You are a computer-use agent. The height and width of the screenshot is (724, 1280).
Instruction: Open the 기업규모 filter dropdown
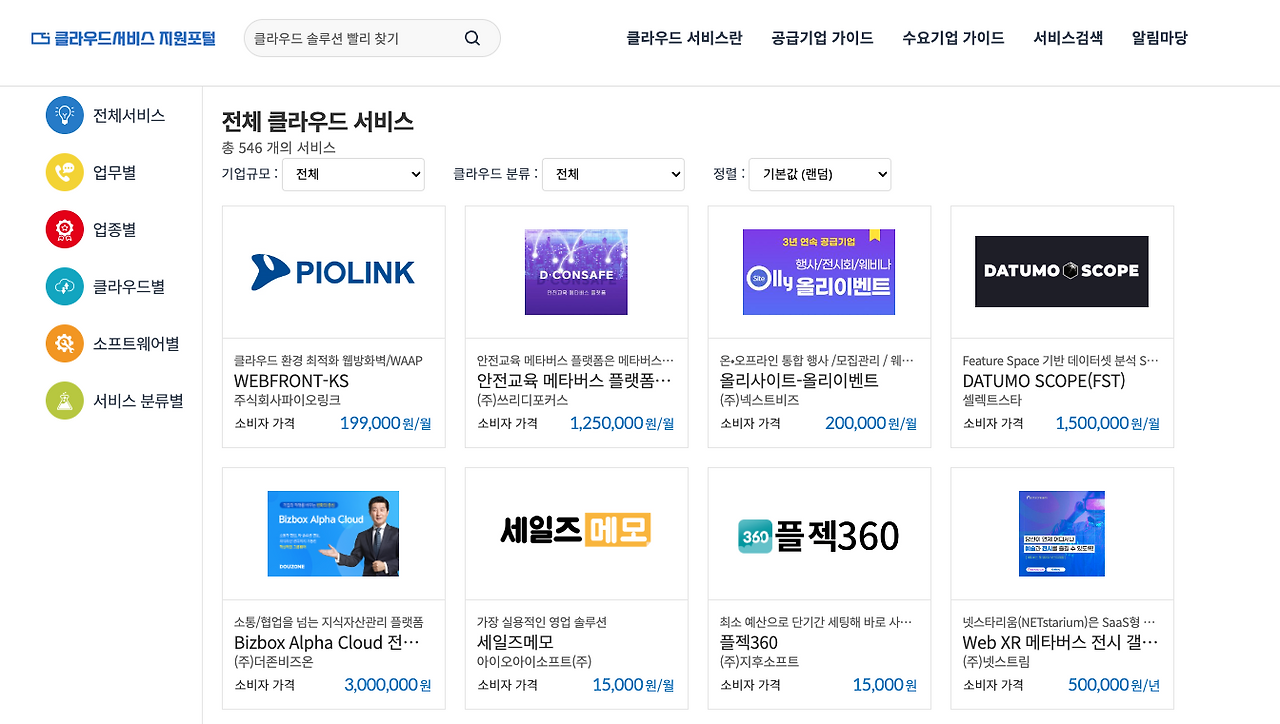353,173
